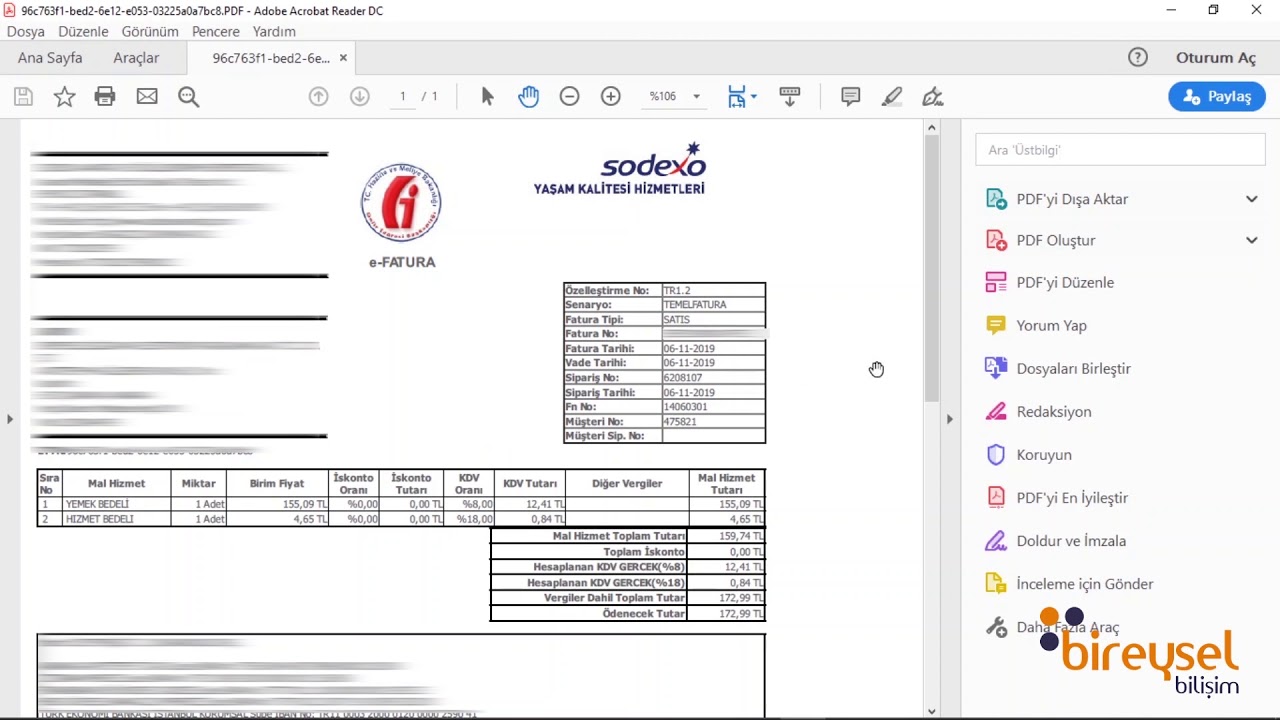Go to previous page arrow
Viewport: 1280px width, 720px height.
point(318,97)
